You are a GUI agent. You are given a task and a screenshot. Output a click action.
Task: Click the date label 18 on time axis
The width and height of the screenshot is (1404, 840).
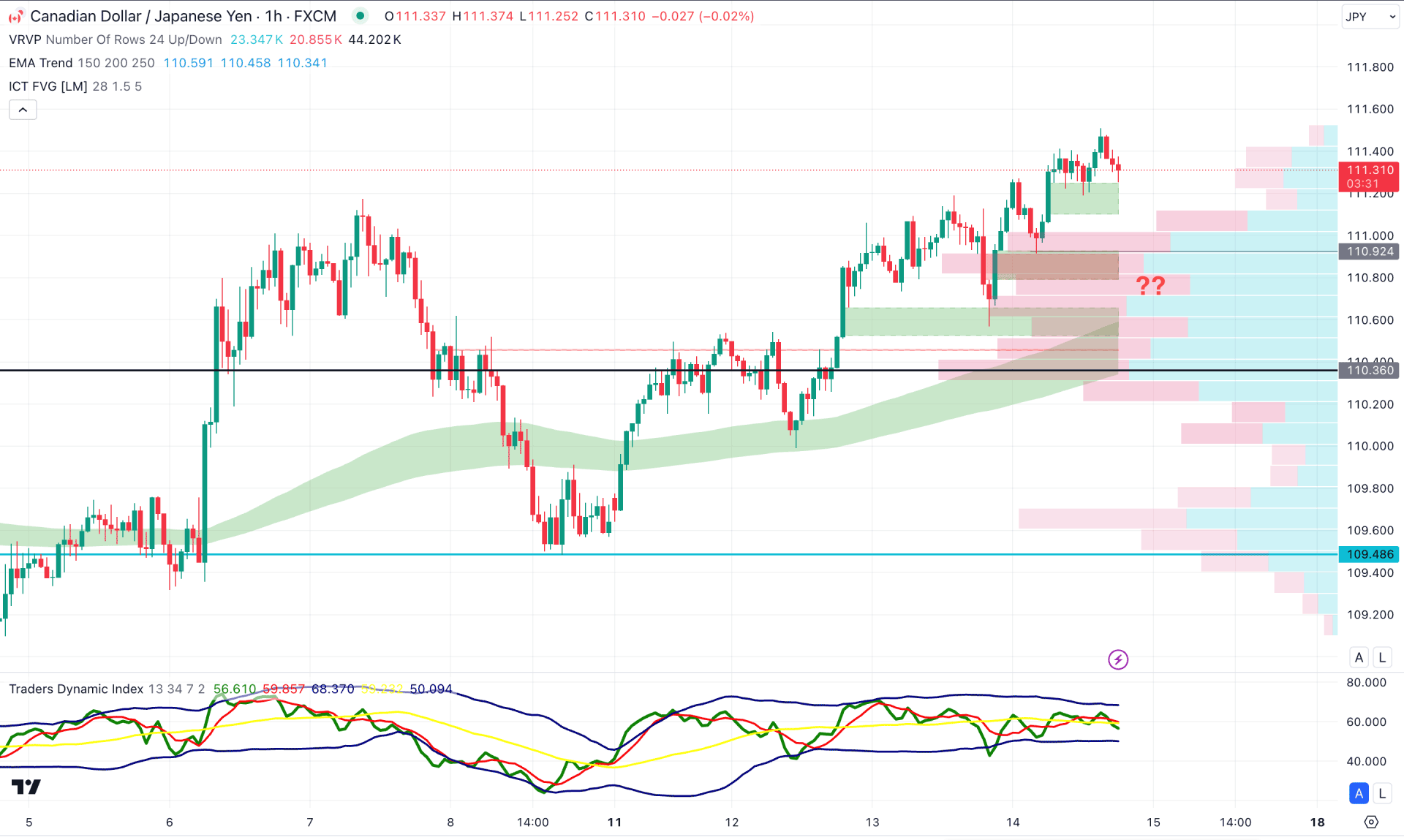[x=1317, y=822]
